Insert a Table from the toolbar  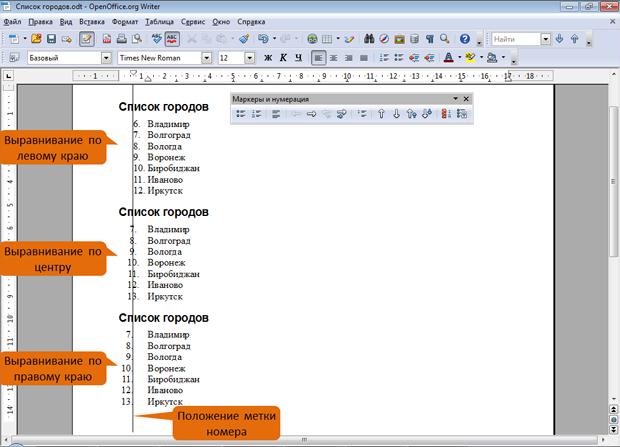(x=327, y=39)
